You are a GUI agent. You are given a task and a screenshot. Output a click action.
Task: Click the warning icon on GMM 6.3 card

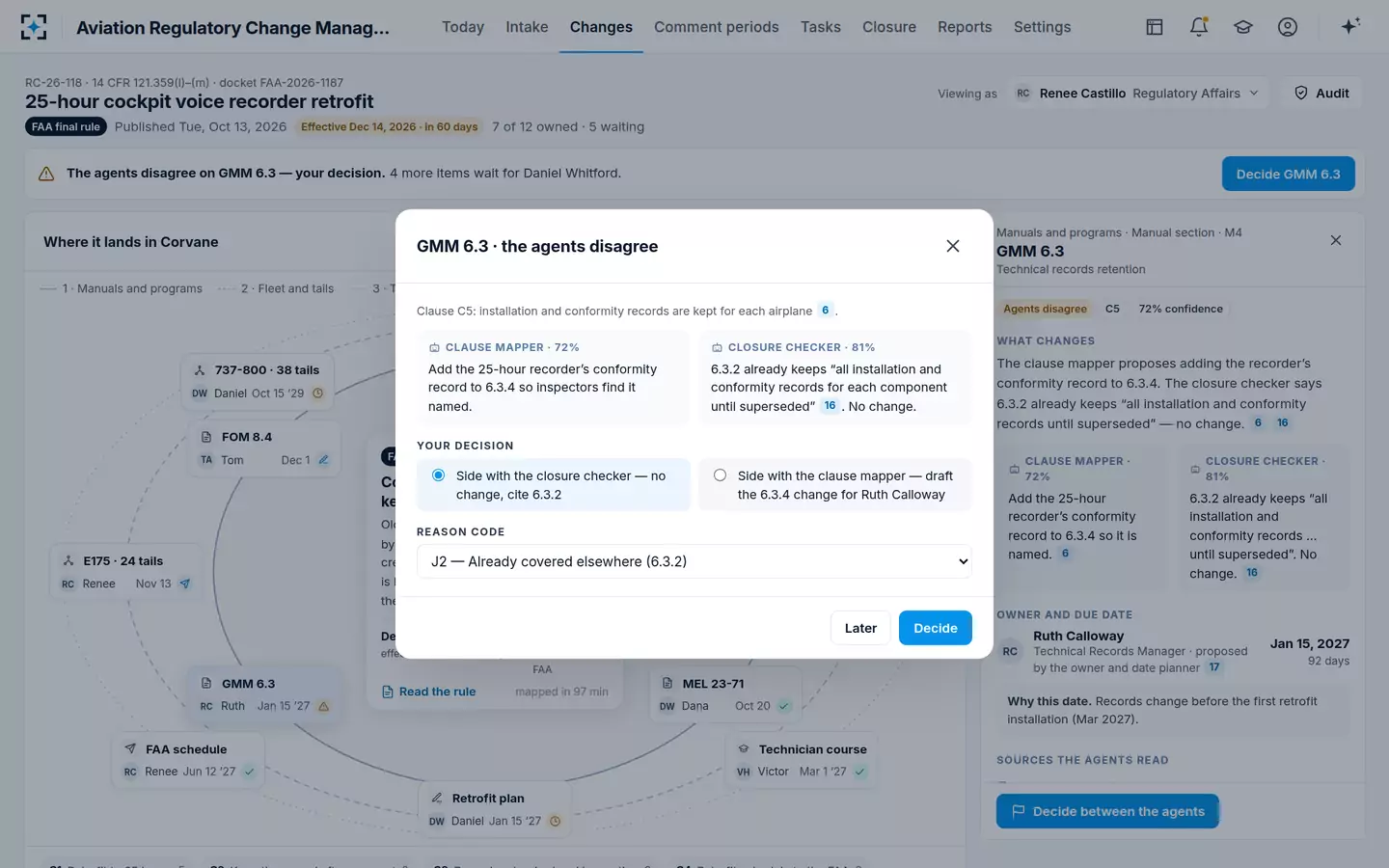click(324, 706)
